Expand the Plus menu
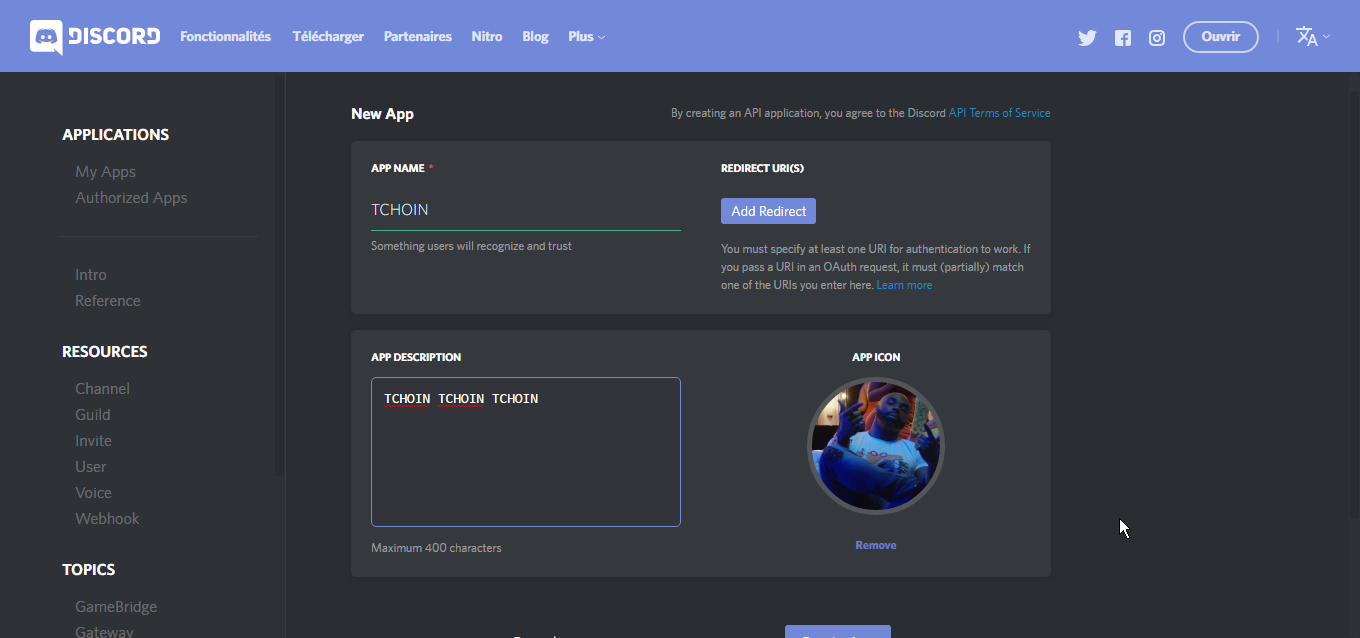 586,37
